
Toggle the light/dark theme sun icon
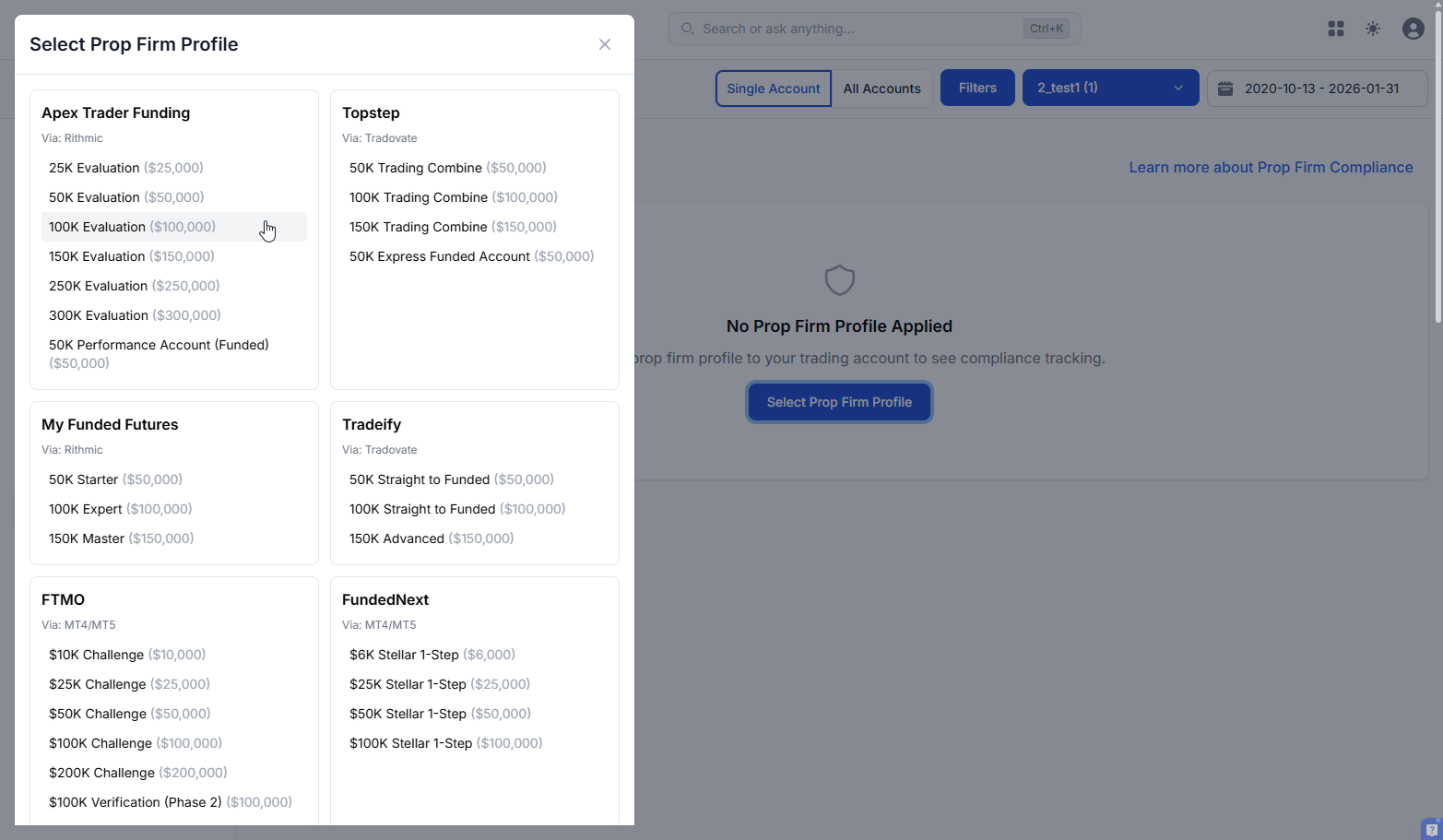click(x=1373, y=29)
